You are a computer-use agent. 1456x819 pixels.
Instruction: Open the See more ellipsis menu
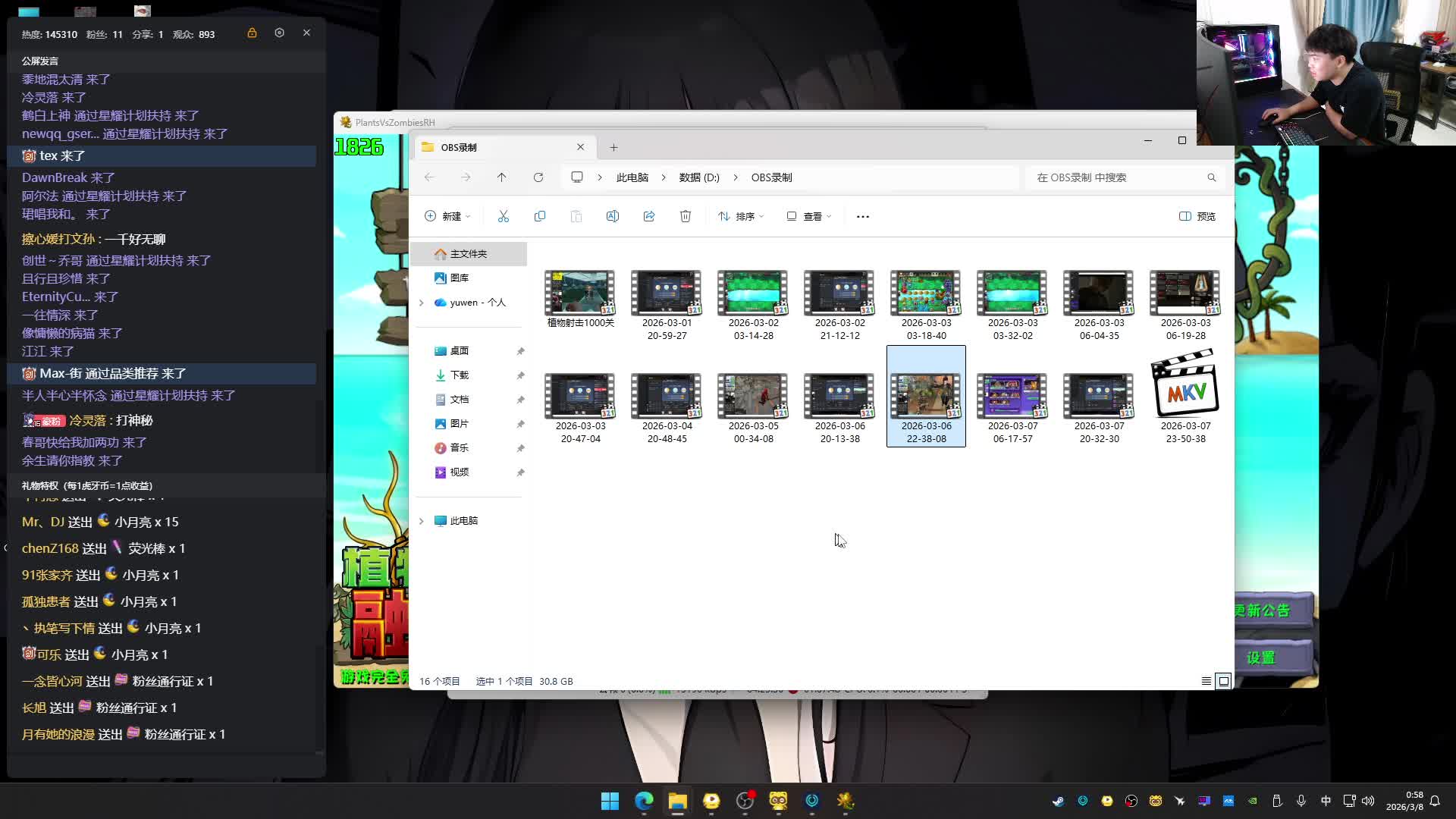tap(863, 216)
